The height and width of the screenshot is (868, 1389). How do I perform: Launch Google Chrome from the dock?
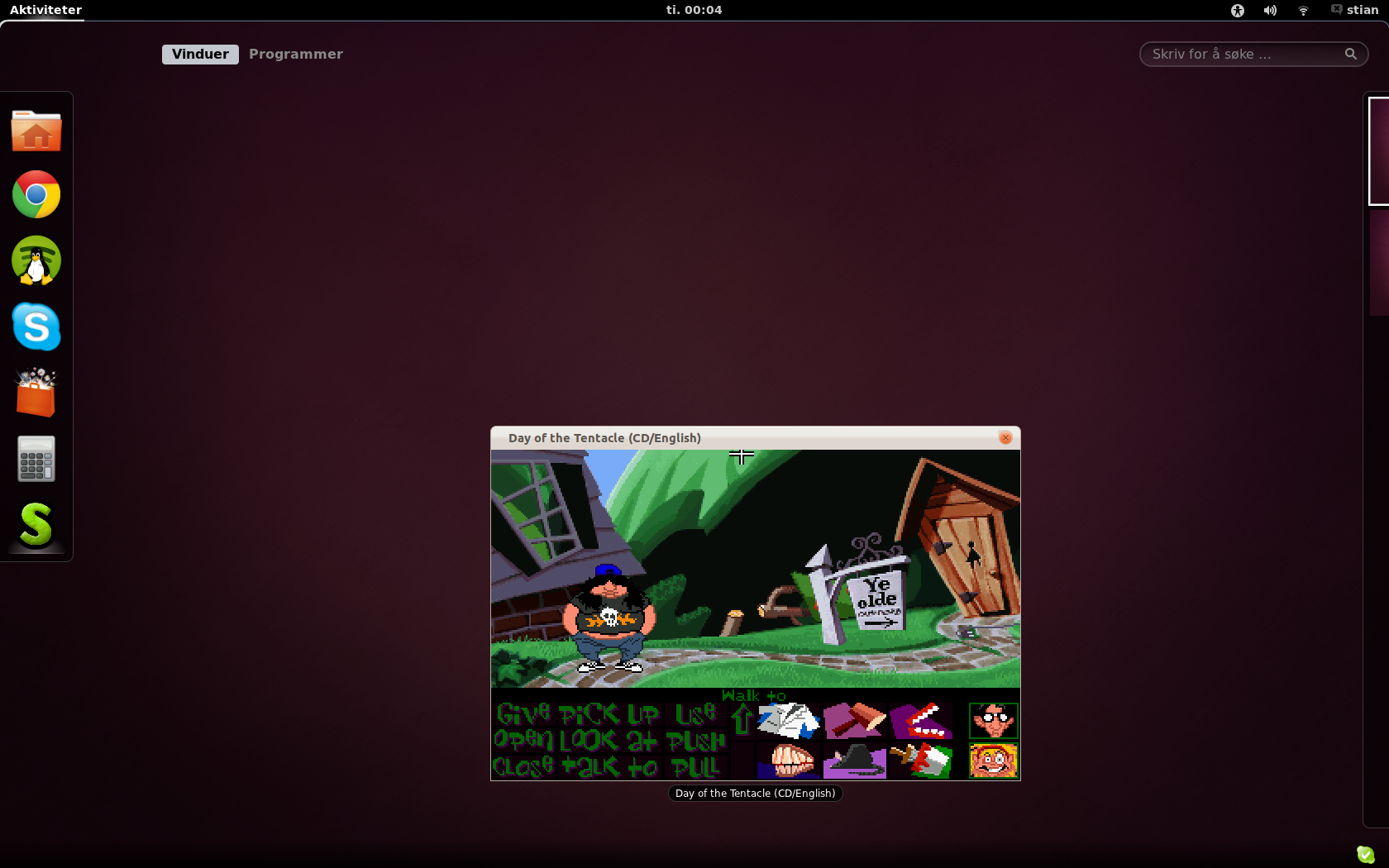point(36,195)
